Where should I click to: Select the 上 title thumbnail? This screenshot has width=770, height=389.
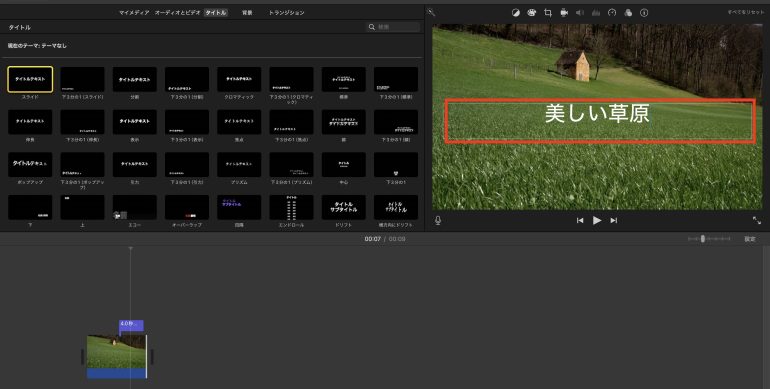82,207
